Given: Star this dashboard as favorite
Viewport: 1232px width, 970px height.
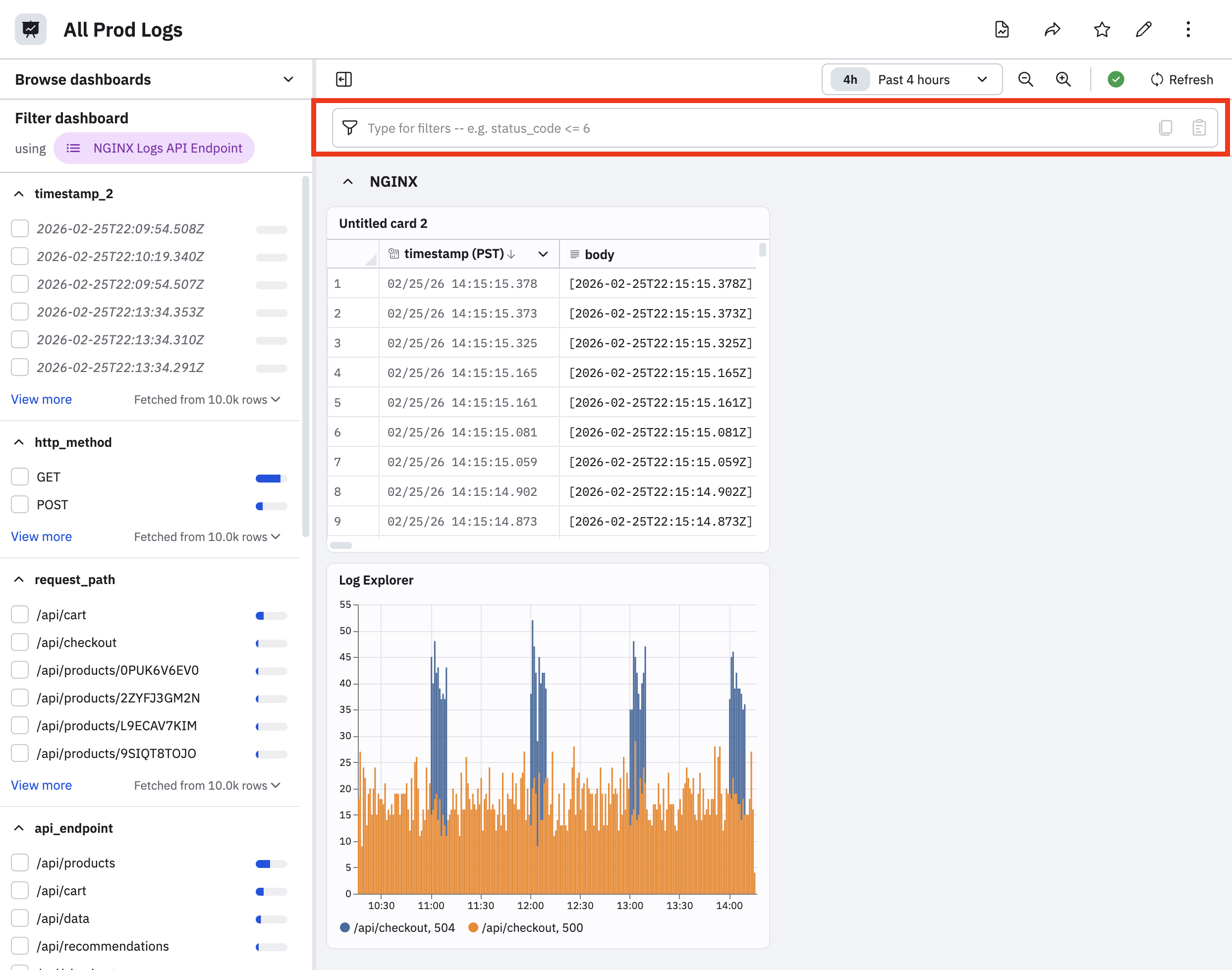Looking at the screenshot, I should tap(1101, 30).
